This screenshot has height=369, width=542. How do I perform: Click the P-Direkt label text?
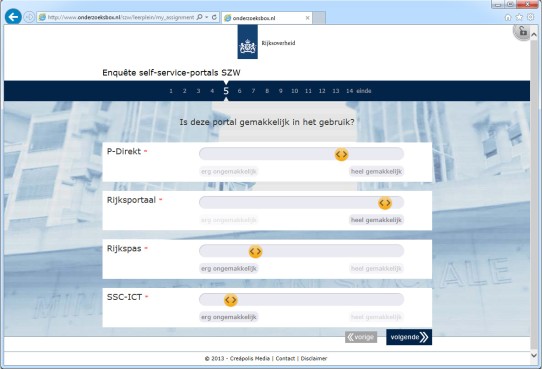click(x=124, y=151)
